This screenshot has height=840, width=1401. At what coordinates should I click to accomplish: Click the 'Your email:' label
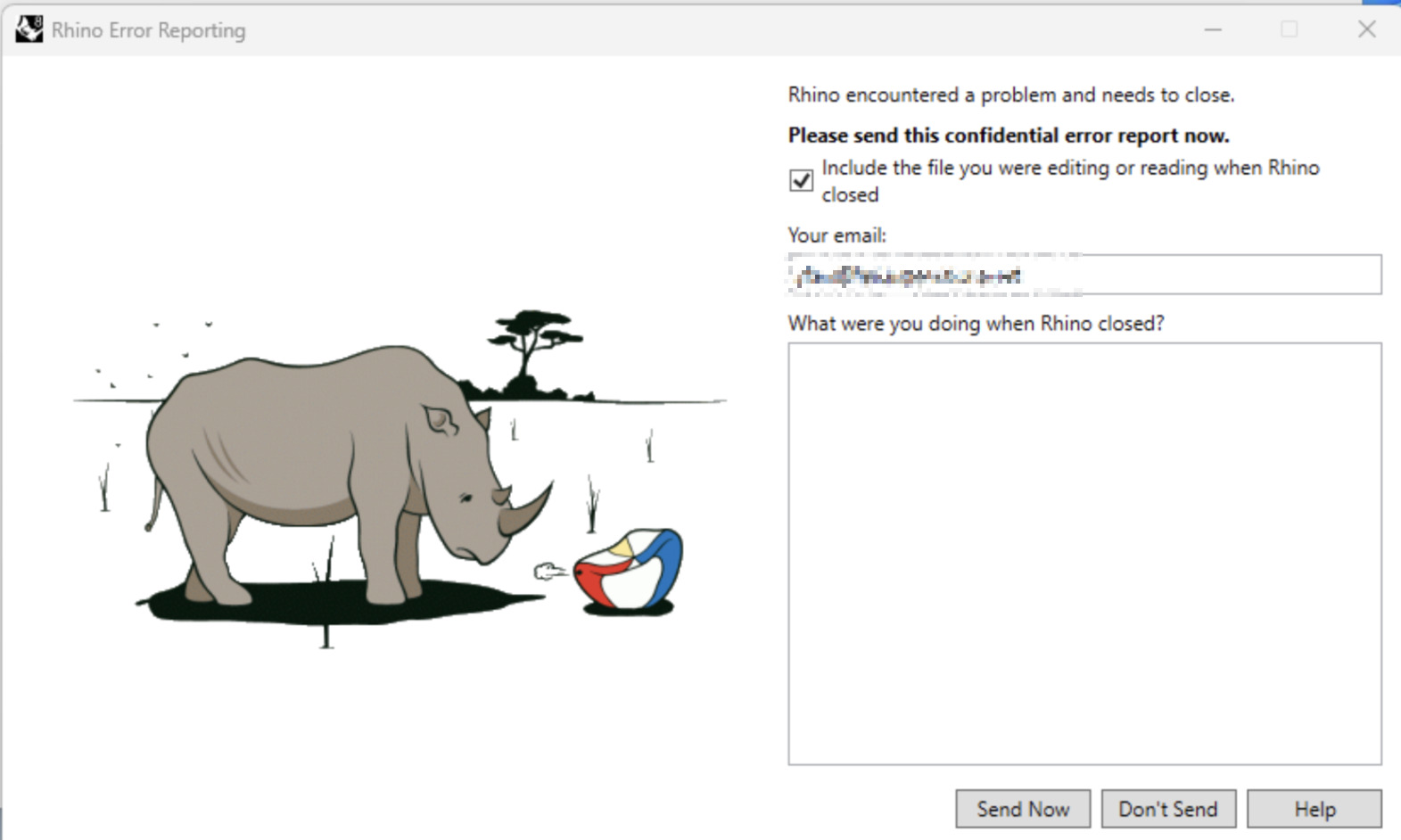pyautogui.click(x=836, y=235)
